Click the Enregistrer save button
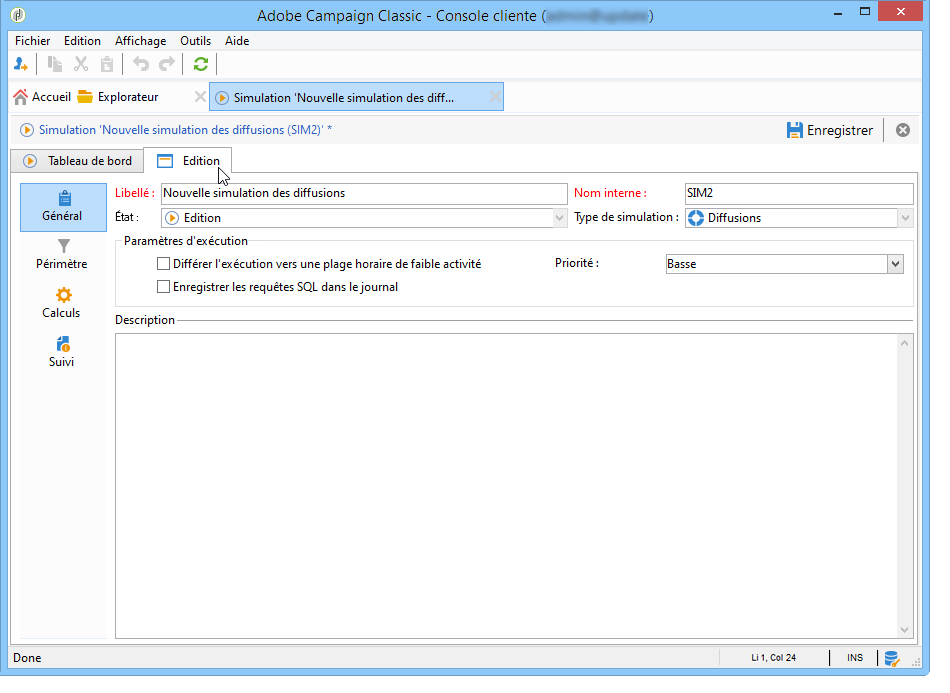 tap(830, 130)
